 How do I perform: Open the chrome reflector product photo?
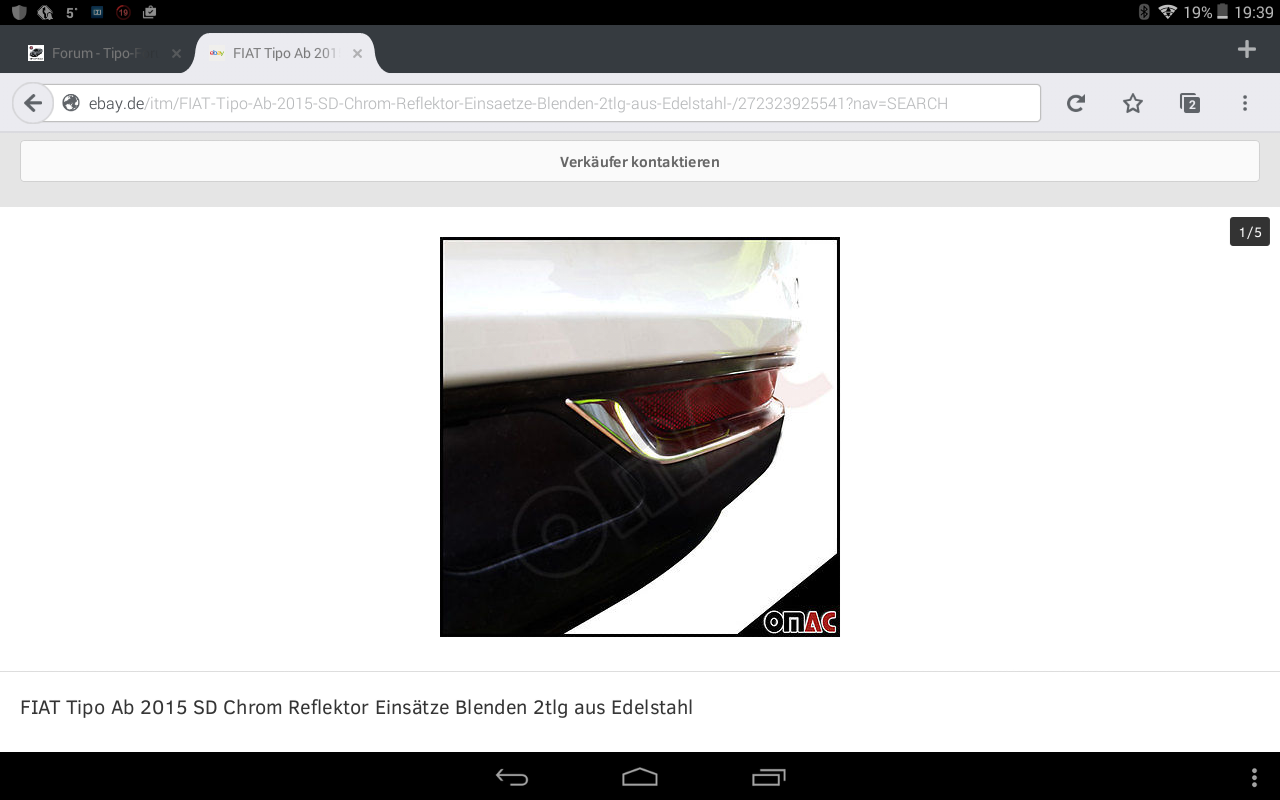point(640,437)
